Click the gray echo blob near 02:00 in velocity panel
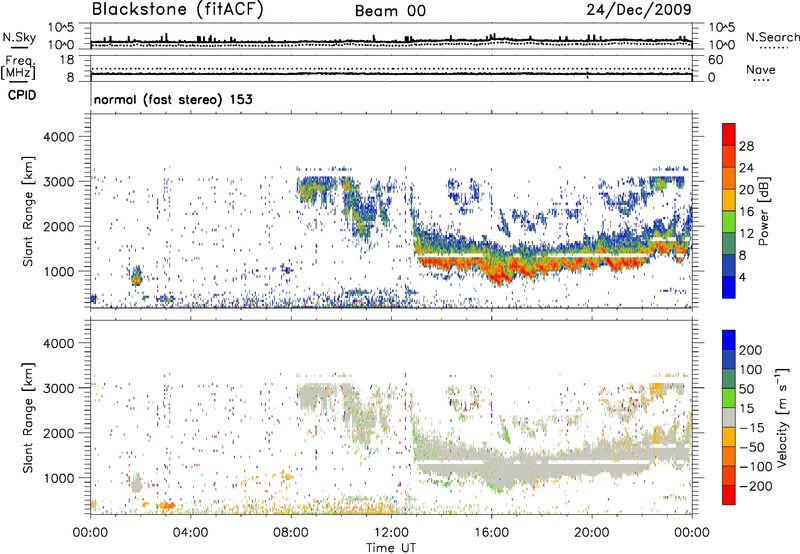The width and height of the screenshot is (800, 554). (136, 482)
